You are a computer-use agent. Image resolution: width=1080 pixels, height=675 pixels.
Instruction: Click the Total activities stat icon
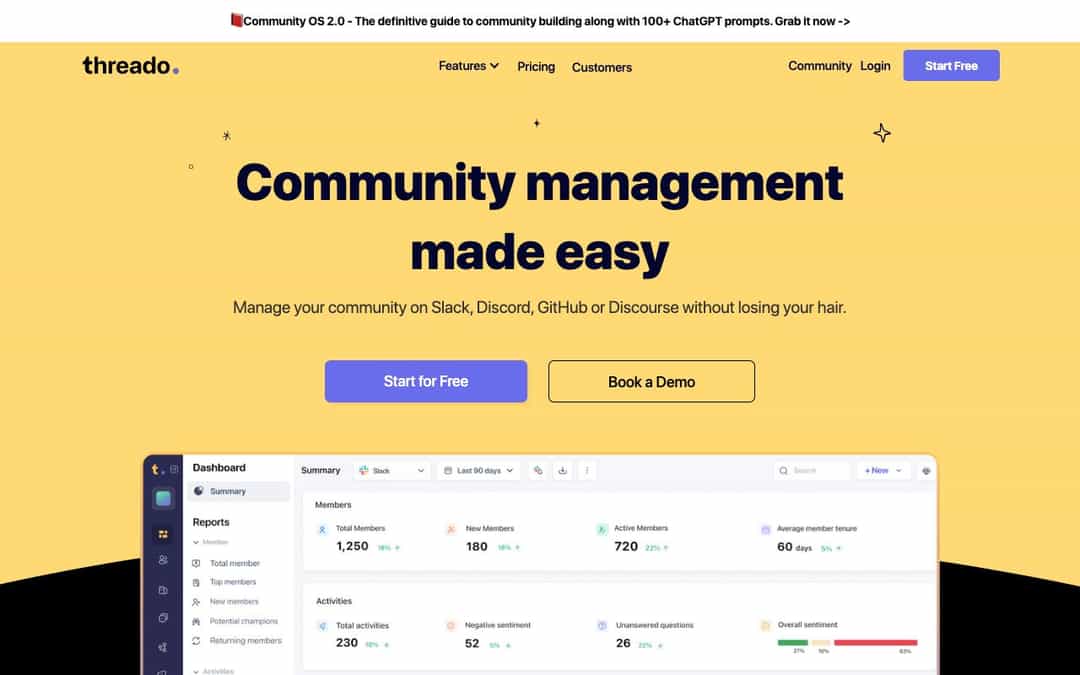tap(322, 626)
